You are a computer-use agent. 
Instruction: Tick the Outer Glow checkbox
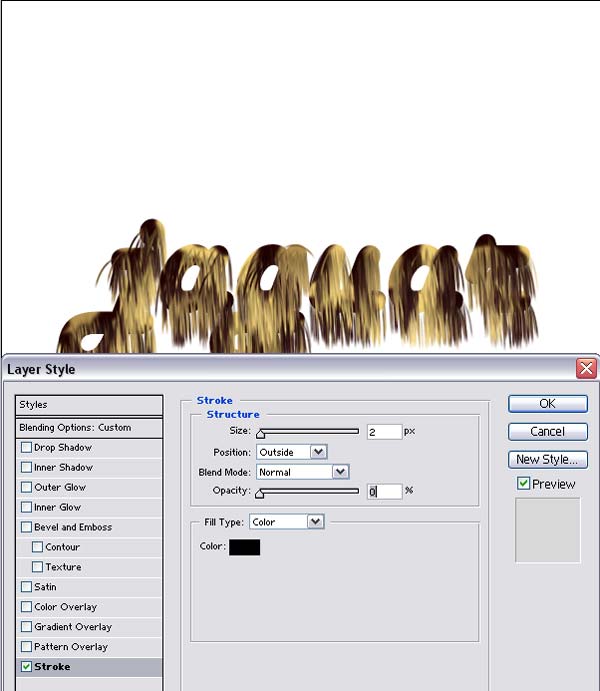[26, 487]
